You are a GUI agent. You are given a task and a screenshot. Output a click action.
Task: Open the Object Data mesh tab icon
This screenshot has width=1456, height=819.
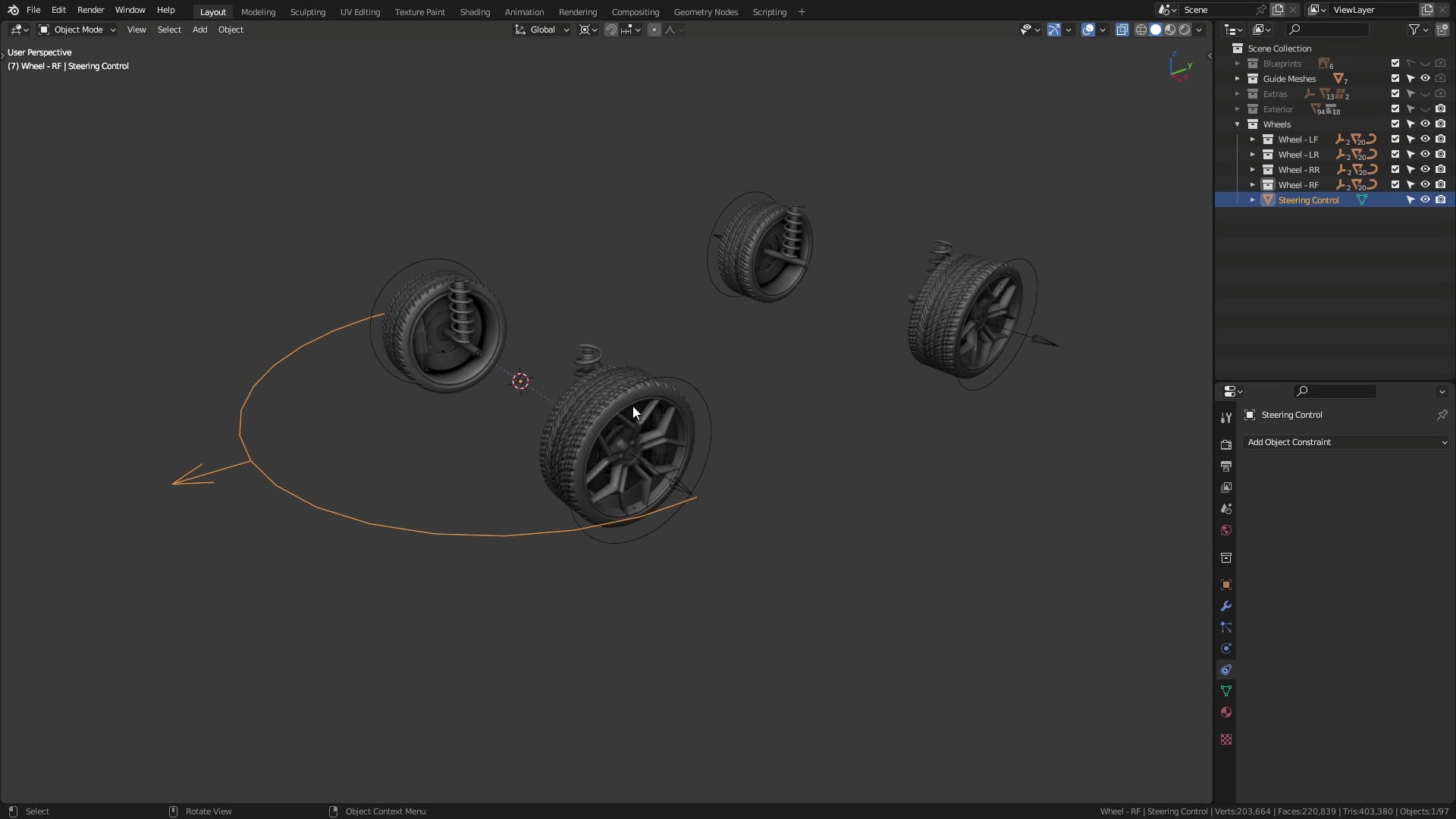tap(1226, 691)
